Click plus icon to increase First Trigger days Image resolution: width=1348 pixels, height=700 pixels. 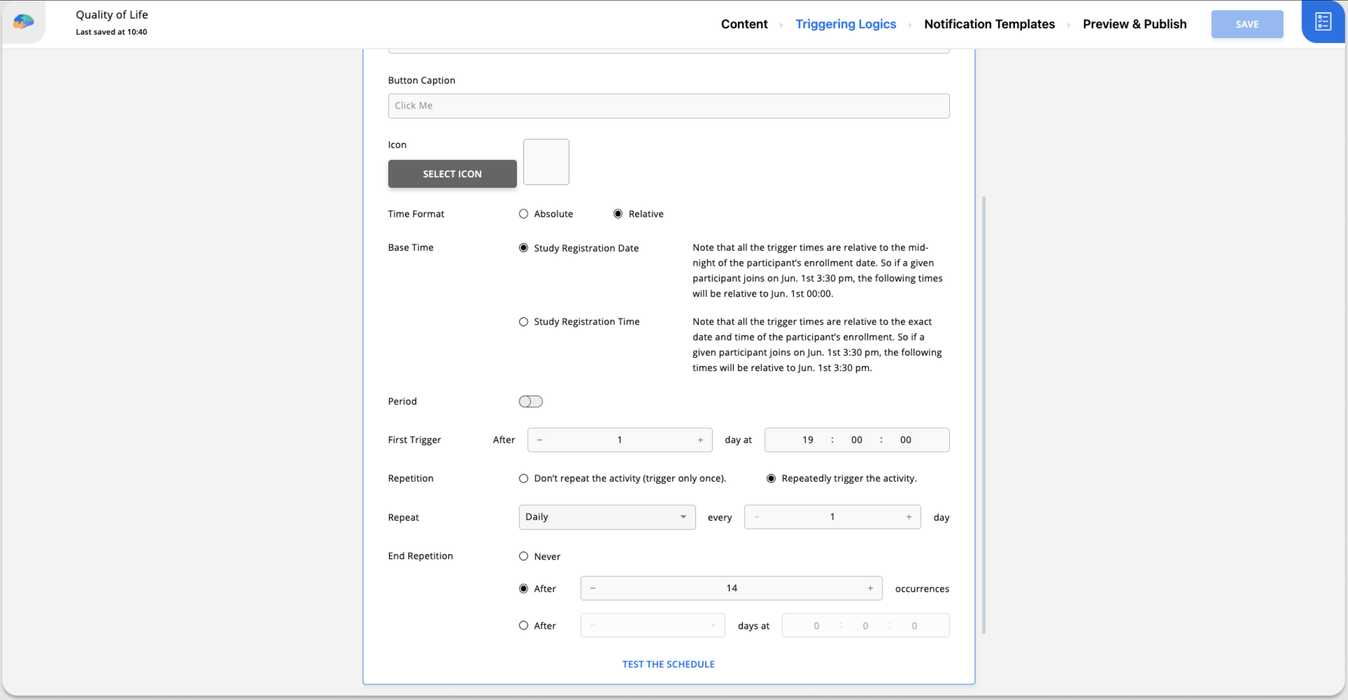coord(700,440)
